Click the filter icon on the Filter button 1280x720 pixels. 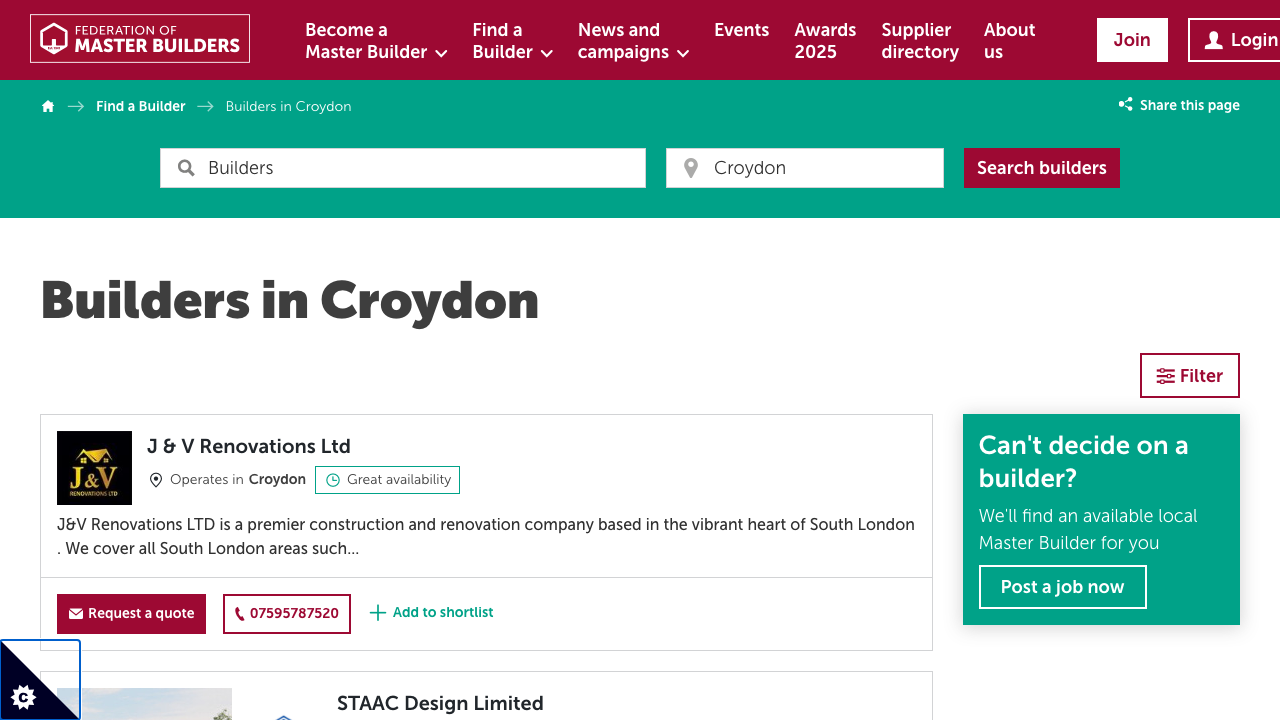click(1164, 375)
